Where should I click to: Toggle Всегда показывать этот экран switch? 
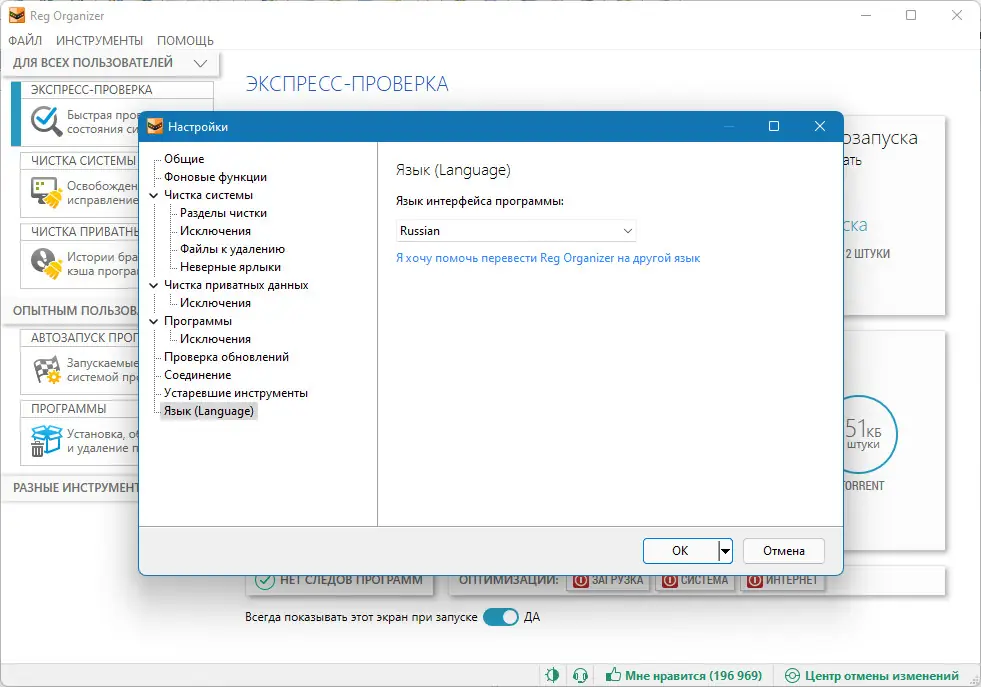click(x=501, y=618)
